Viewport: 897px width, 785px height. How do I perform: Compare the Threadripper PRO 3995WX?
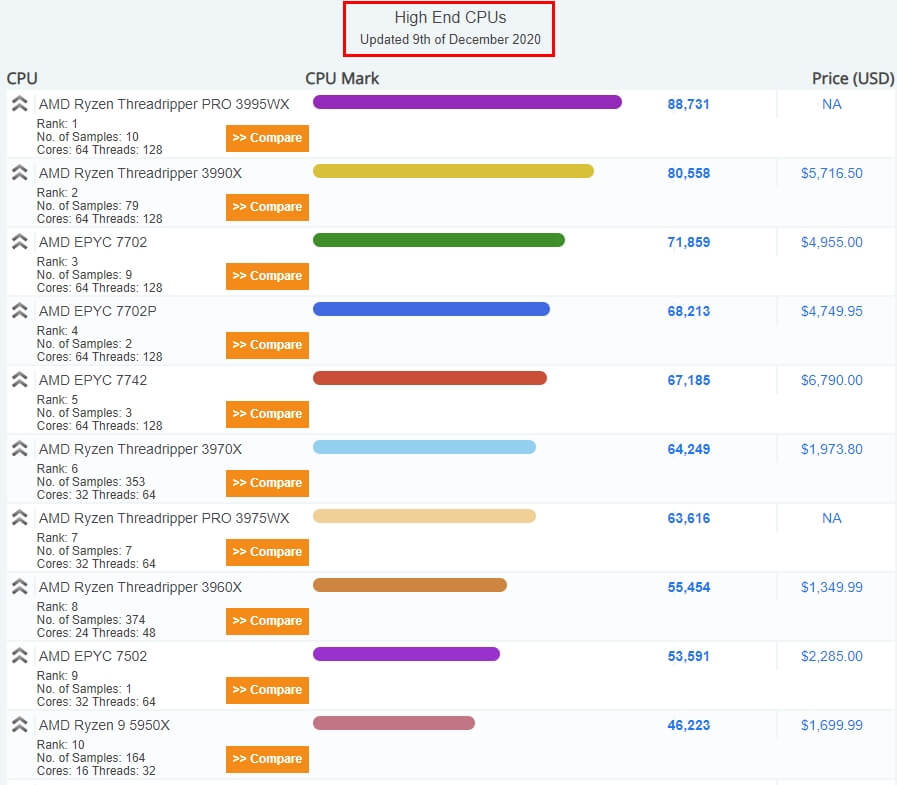[x=267, y=138]
